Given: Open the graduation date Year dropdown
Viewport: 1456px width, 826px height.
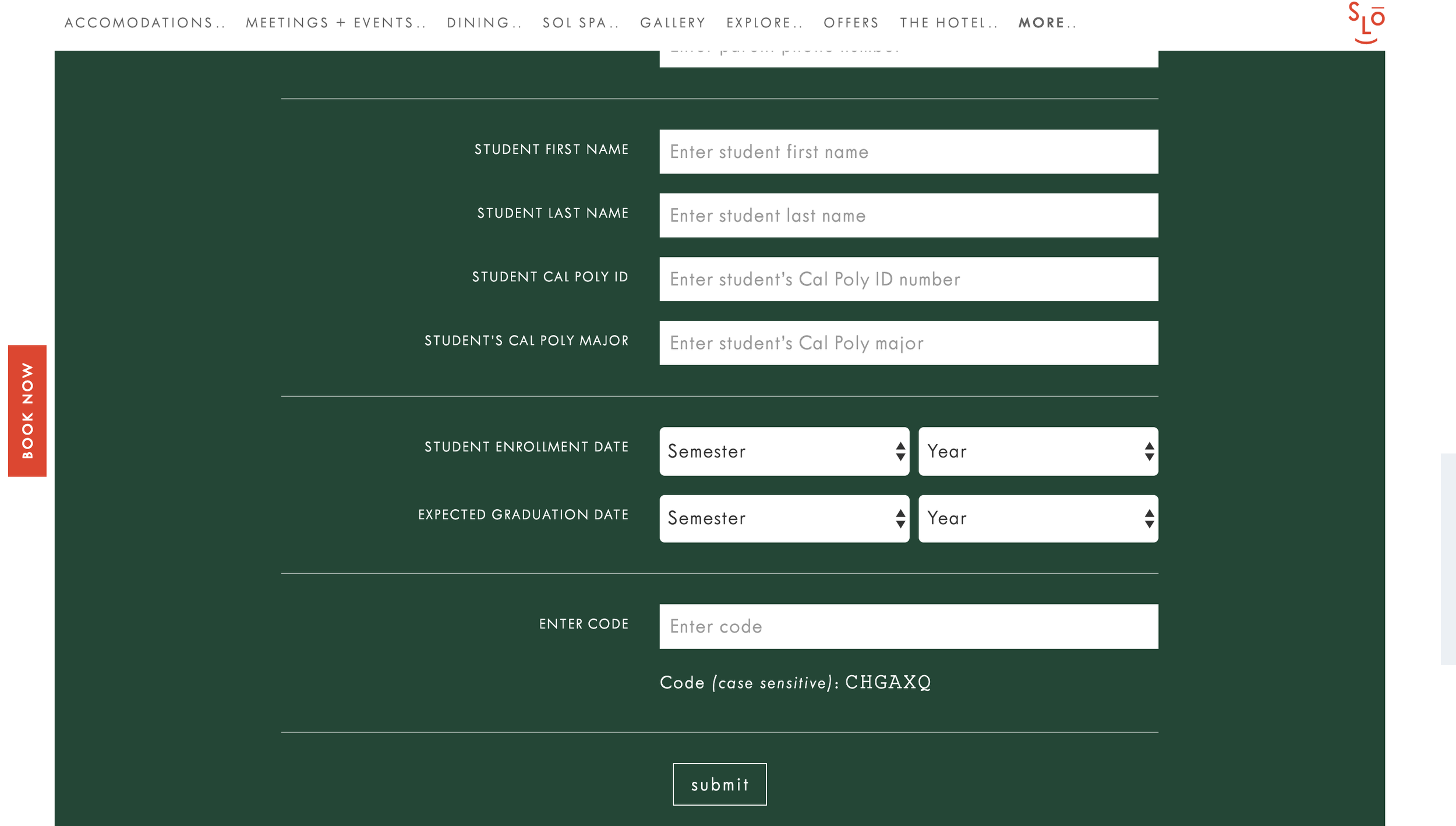Looking at the screenshot, I should 1038,518.
